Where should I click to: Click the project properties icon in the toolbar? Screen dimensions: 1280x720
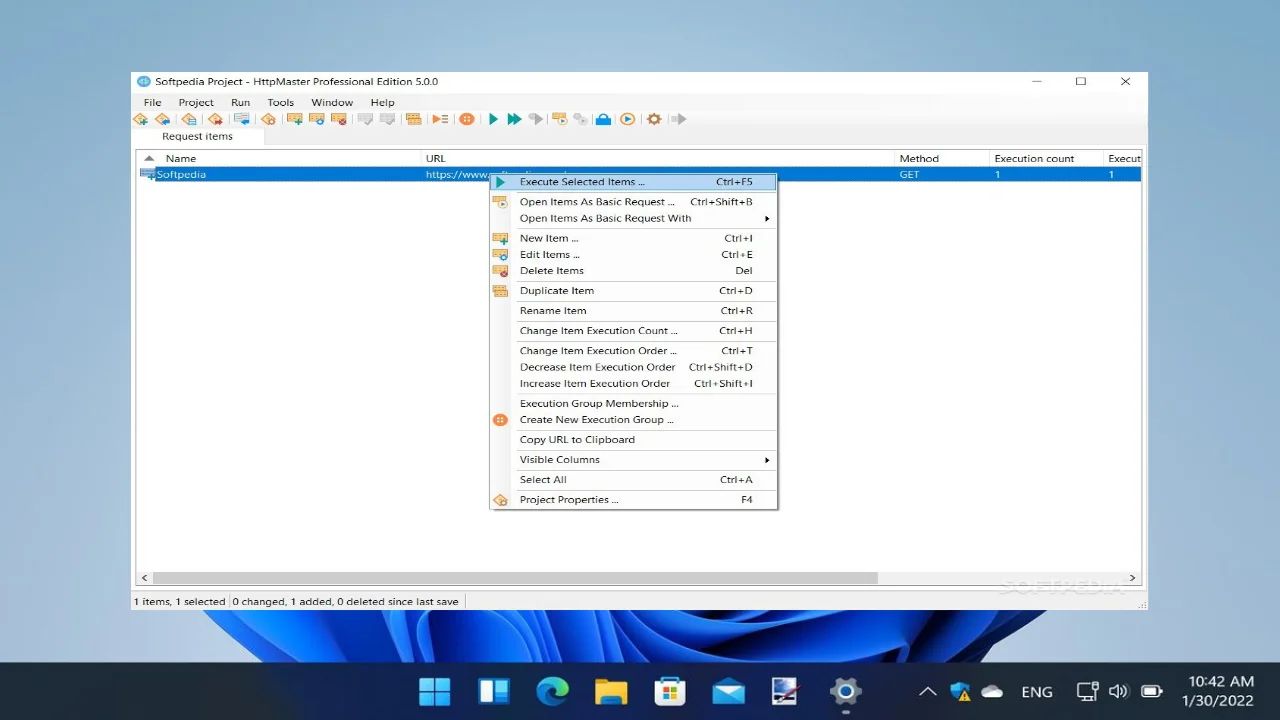[268, 119]
